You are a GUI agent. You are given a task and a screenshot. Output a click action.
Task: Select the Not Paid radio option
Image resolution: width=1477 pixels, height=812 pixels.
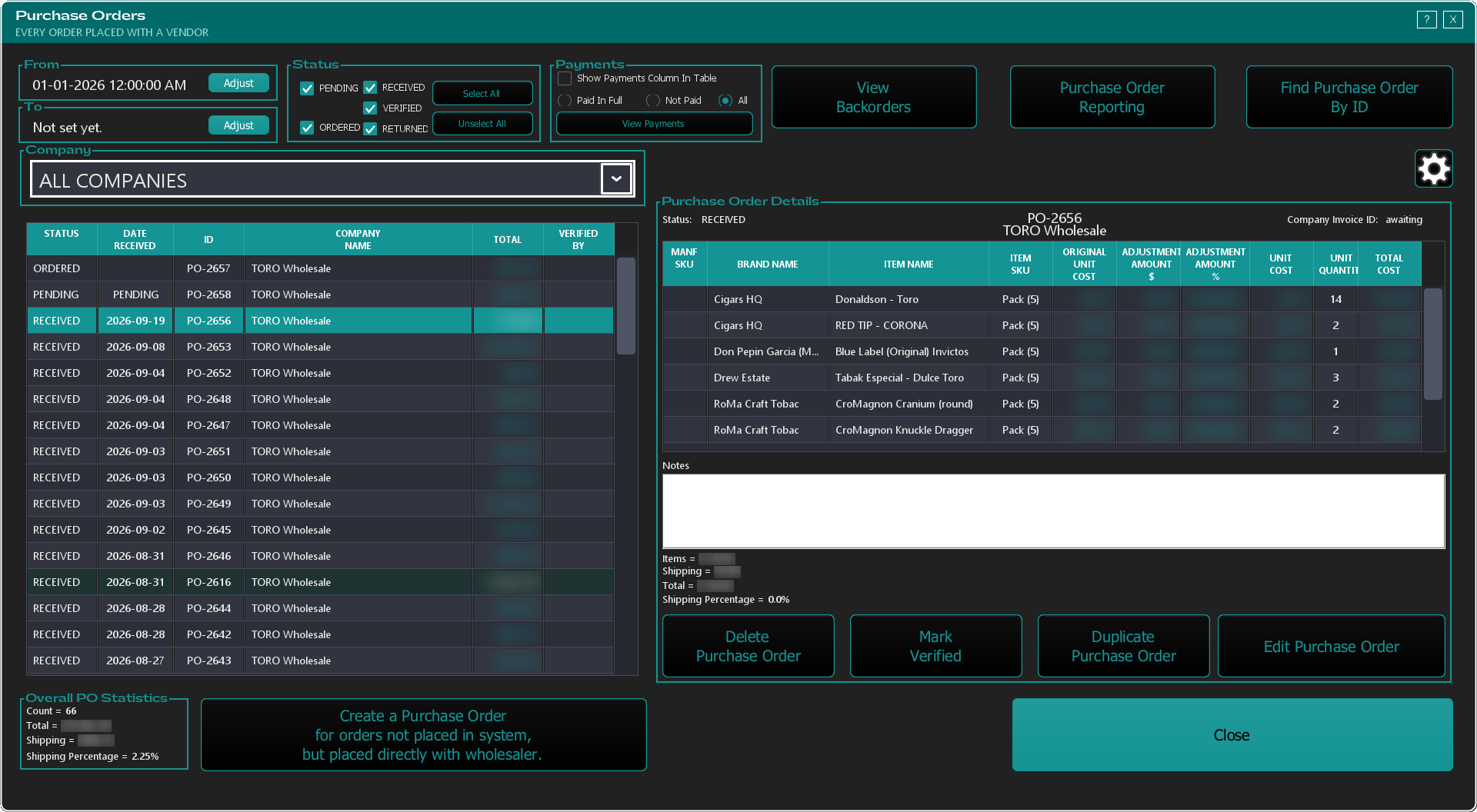(x=653, y=101)
